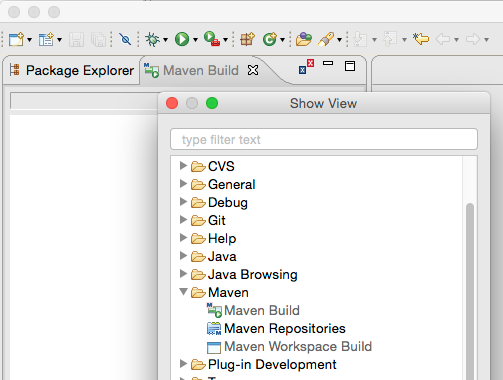
Task: Click the Save All icon
Action: pyautogui.click(x=99, y=39)
